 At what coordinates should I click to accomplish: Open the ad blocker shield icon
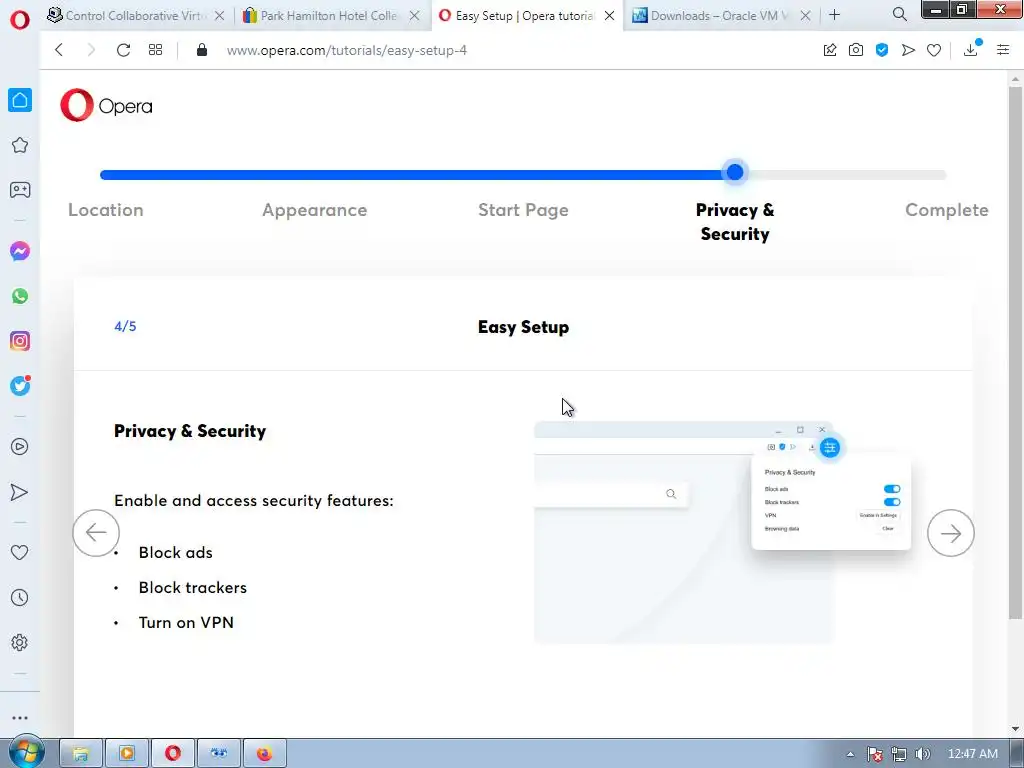882,50
